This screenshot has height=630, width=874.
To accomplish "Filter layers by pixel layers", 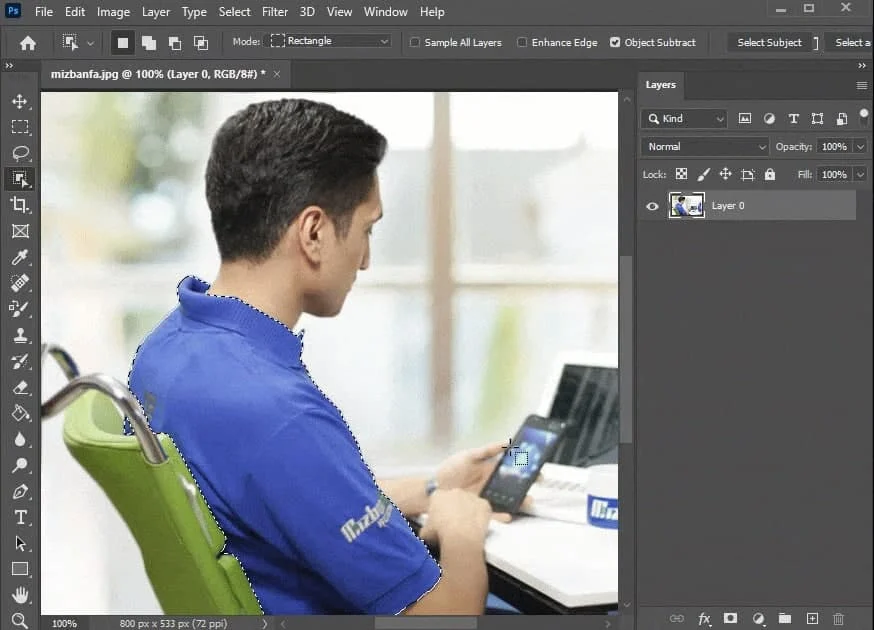I will click(745, 118).
